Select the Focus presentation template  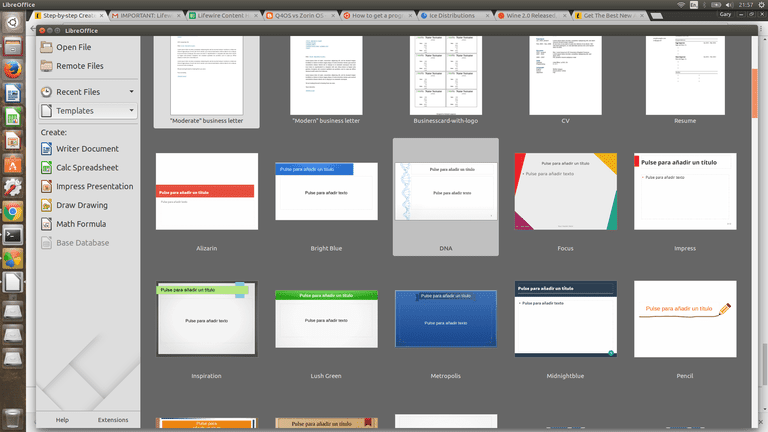565,197
